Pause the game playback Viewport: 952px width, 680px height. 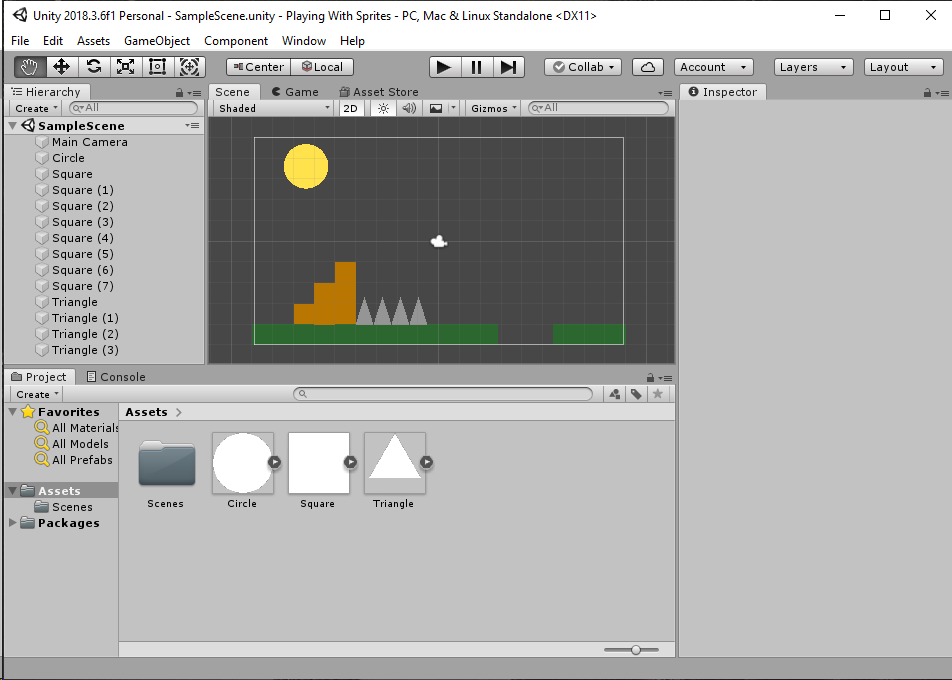click(x=476, y=66)
